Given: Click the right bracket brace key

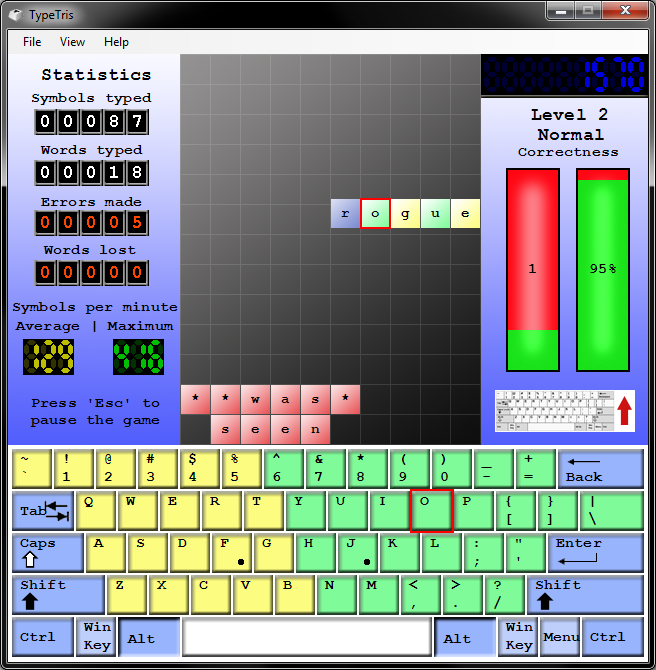Looking at the screenshot, I should pyautogui.click(x=557, y=511).
